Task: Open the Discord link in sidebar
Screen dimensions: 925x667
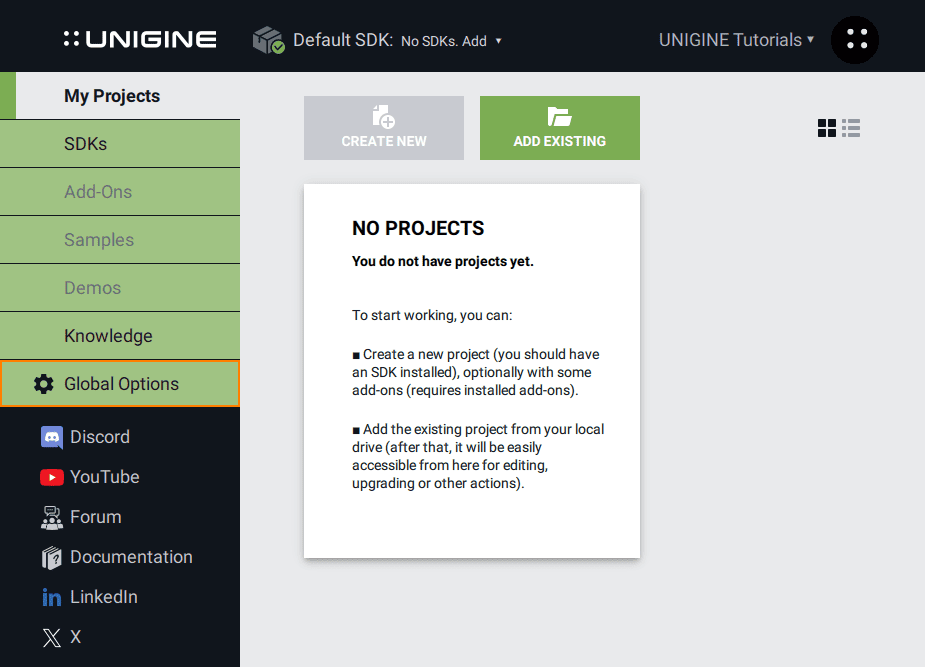Action: [x=52, y=437]
